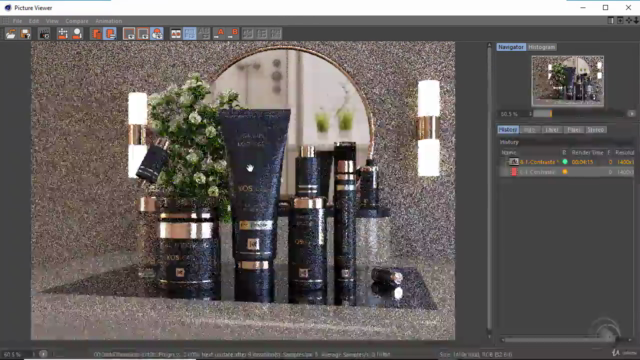The width and height of the screenshot is (640, 360).
Task: Click the clapperboard Stop Rendering icon
Action: tap(44, 34)
